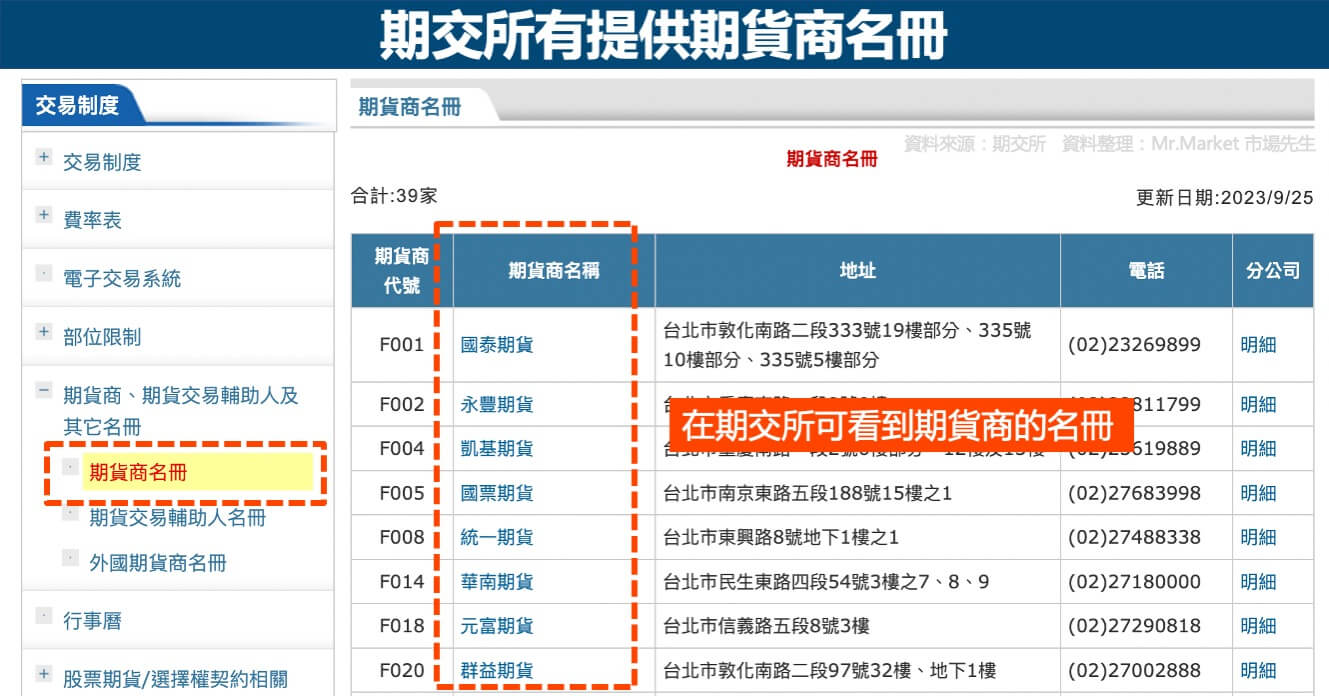Click address 台北市東興路8號地下1樓之1
The width and height of the screenshot is (1329, 696).
[781, 538]
